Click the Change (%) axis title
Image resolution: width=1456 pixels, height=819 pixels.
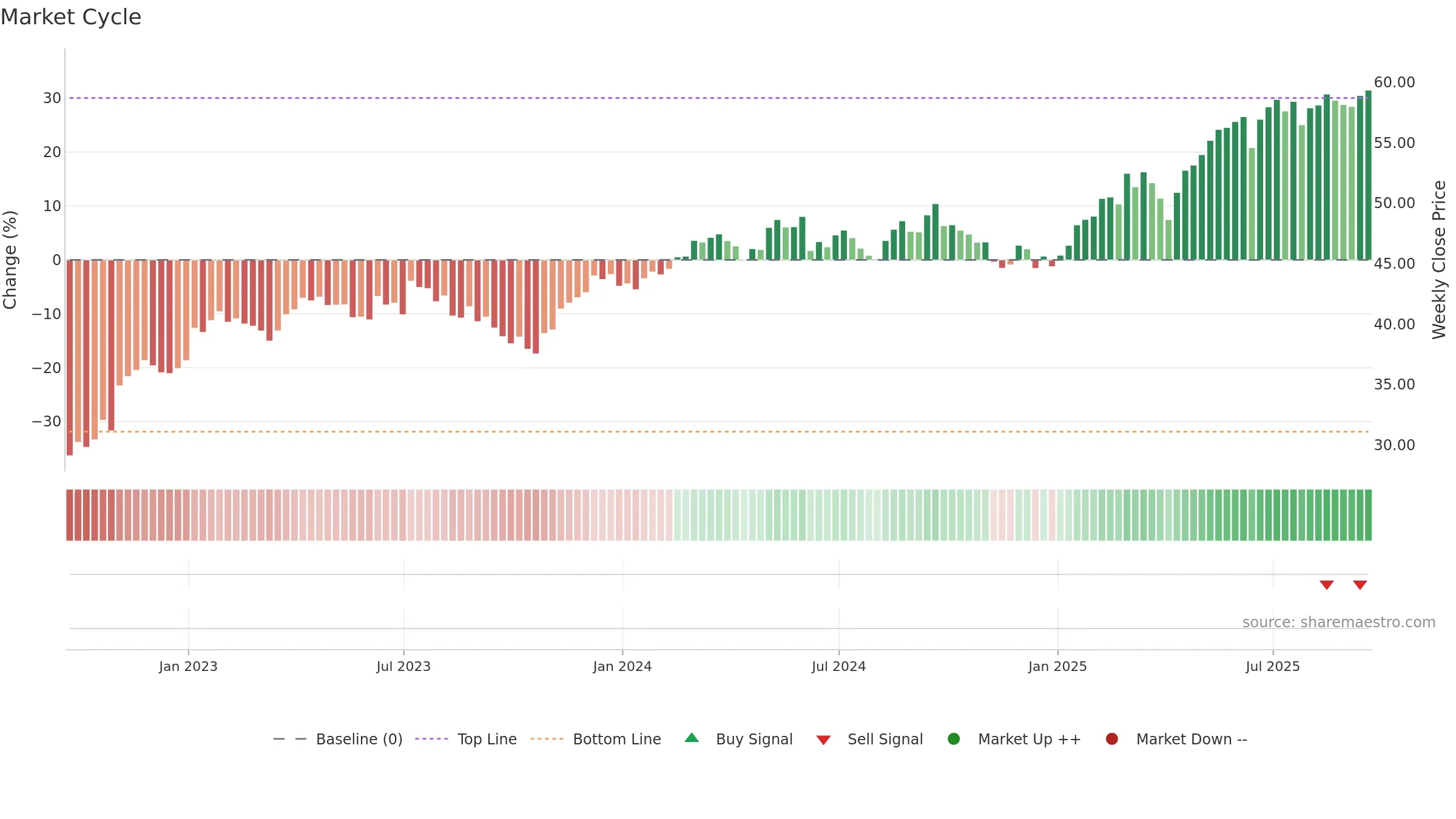(x=10, y=260)
